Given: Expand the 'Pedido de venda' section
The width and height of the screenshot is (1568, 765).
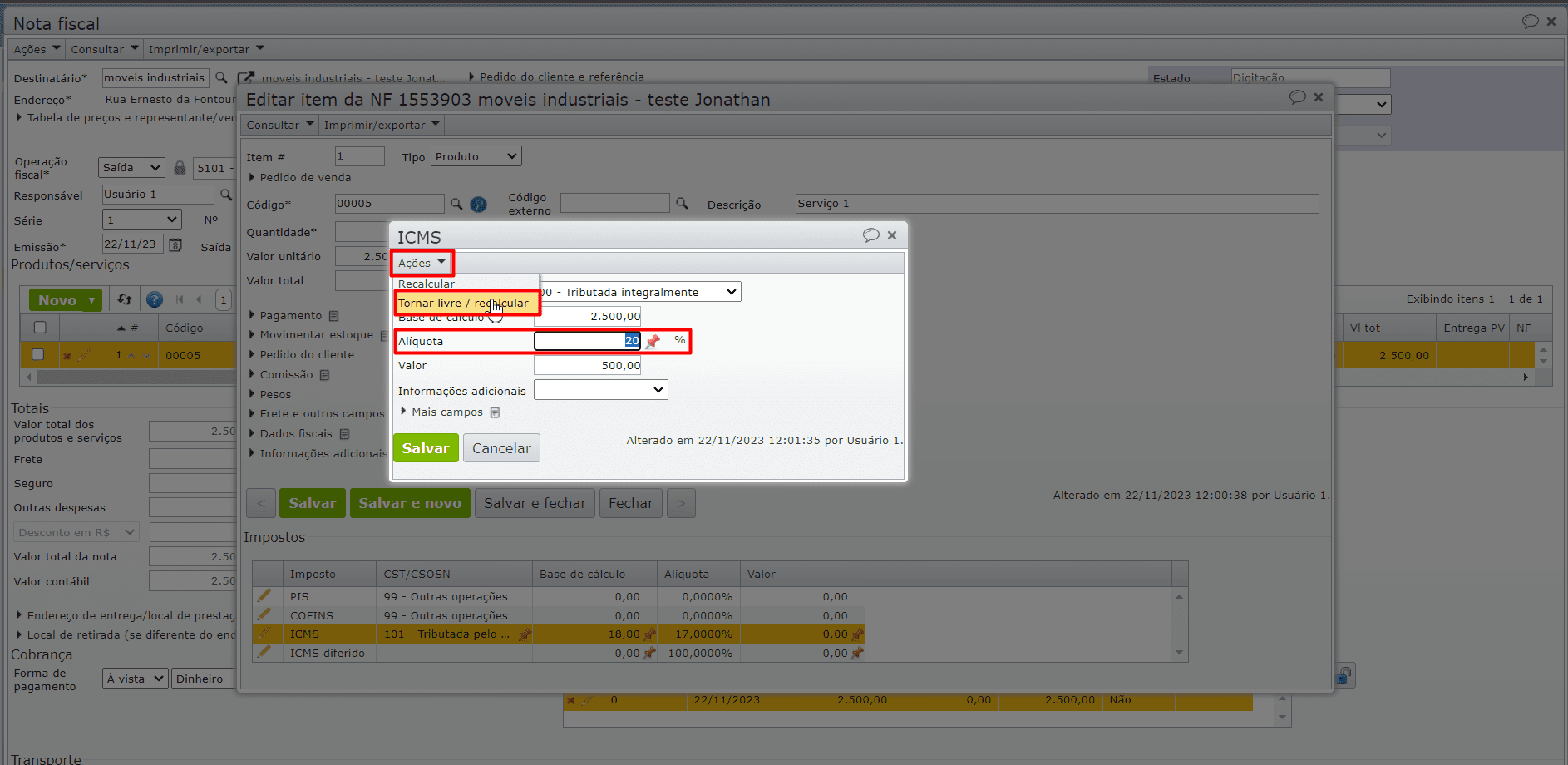Looking at the screenshot, I should point(299,177).
